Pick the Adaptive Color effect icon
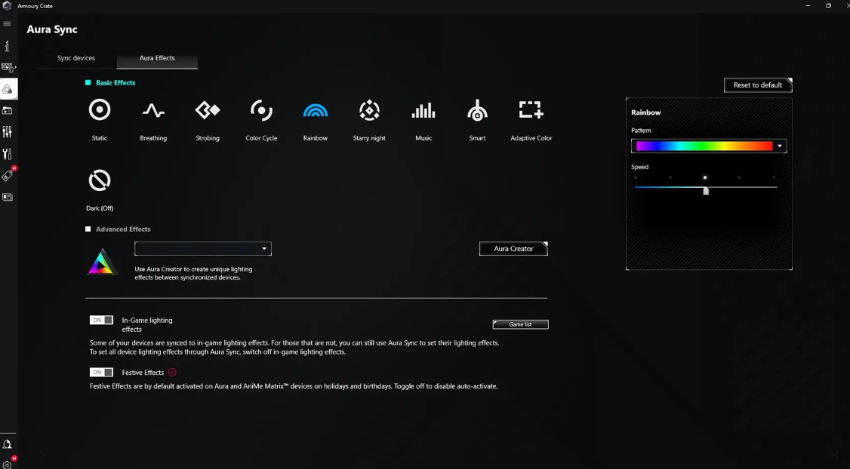 [531, 110]
